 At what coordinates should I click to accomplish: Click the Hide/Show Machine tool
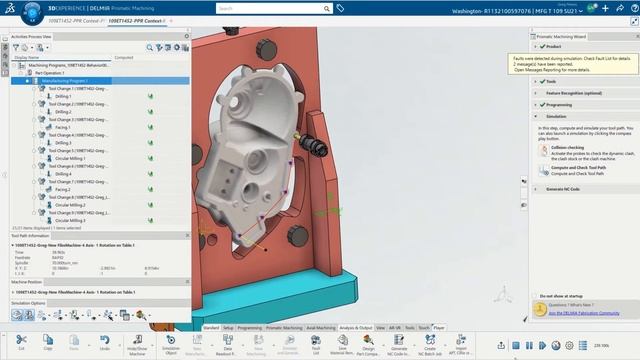(x=137, y=345)
